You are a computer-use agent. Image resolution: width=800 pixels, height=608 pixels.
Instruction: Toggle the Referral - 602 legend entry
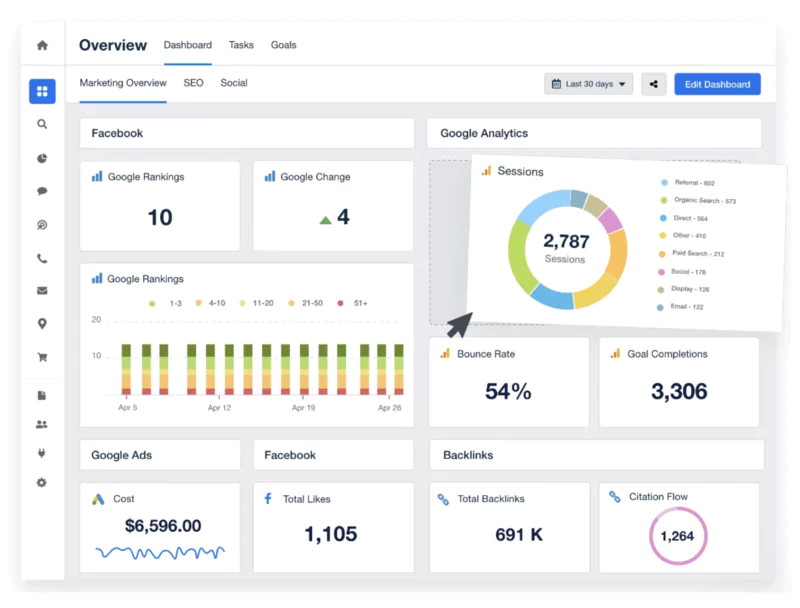point(688,183)
